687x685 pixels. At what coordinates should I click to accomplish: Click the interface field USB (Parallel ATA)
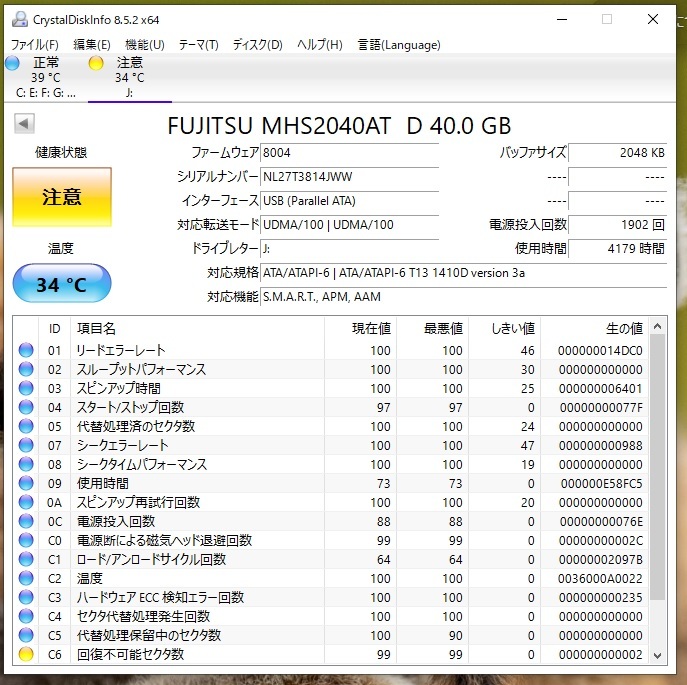point(349,201)
